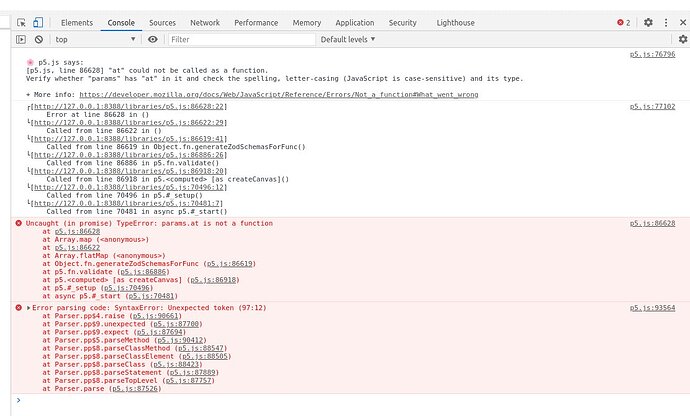The width and height of the screenshot is (690, 416).
Task: Open the right-side p5.js:86628 source link
Action: click(652, 223)
